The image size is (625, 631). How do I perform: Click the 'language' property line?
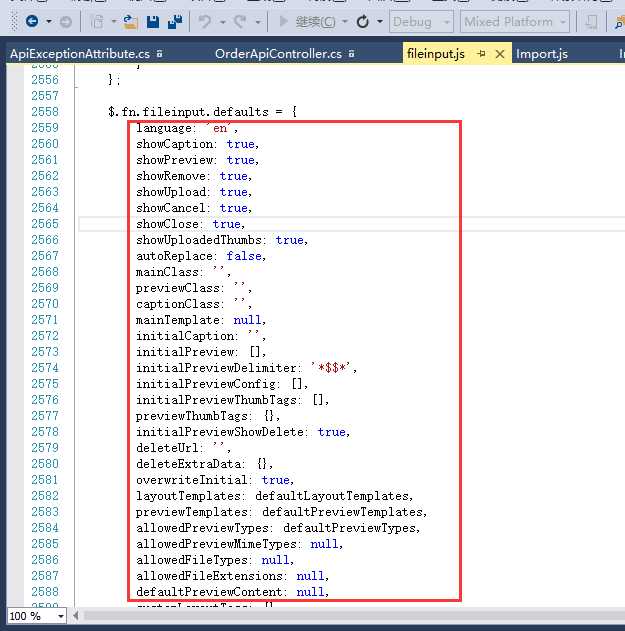[187, 128]
